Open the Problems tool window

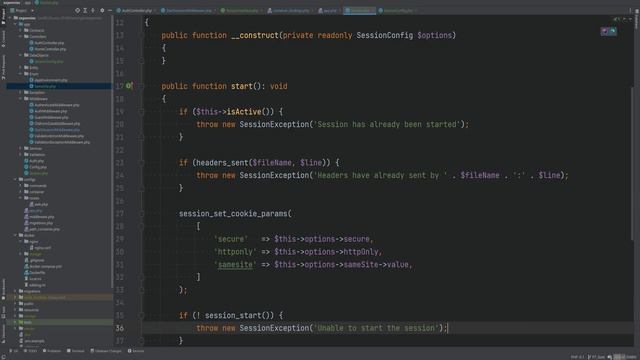pos(52,351)
